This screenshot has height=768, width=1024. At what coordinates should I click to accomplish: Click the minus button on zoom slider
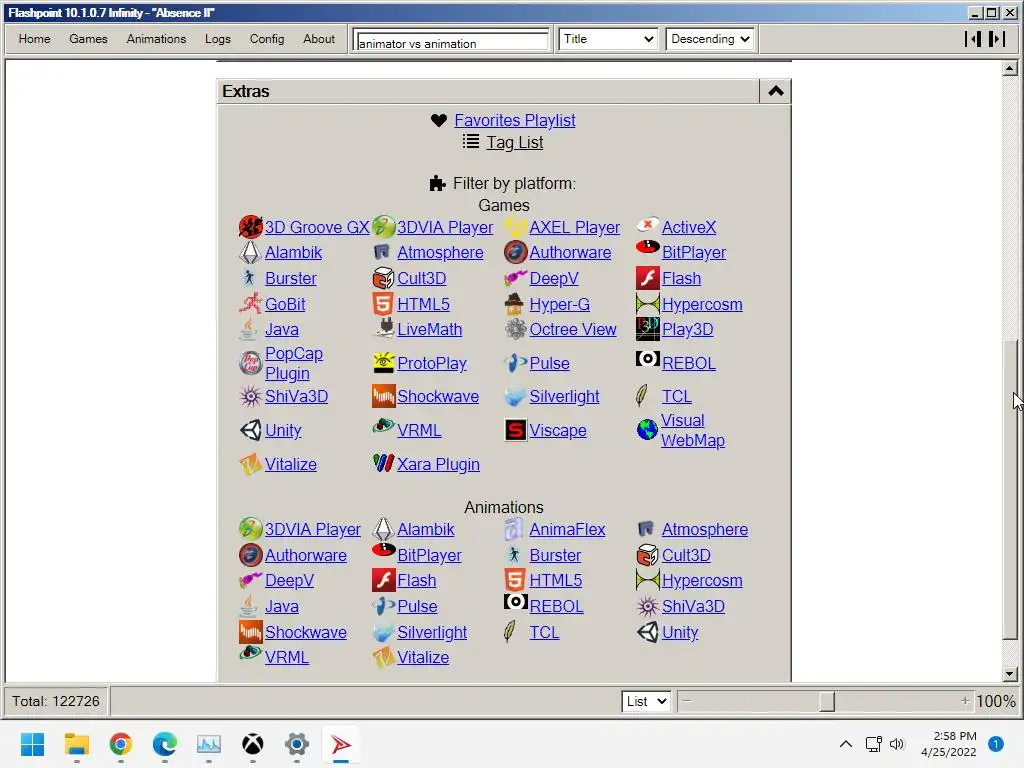(x=686, y=701)
